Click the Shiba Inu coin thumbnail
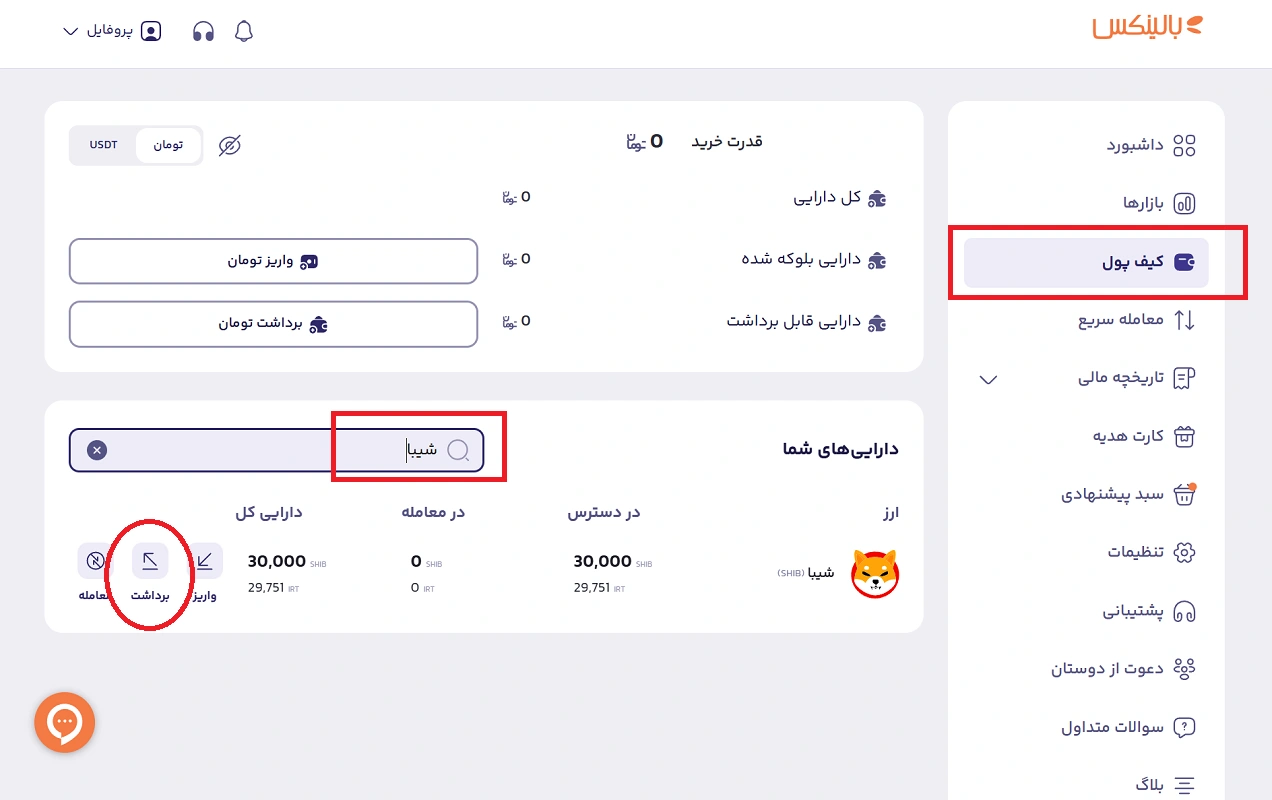Viewport: 1272px width, 800px height. tap(875, 574)
